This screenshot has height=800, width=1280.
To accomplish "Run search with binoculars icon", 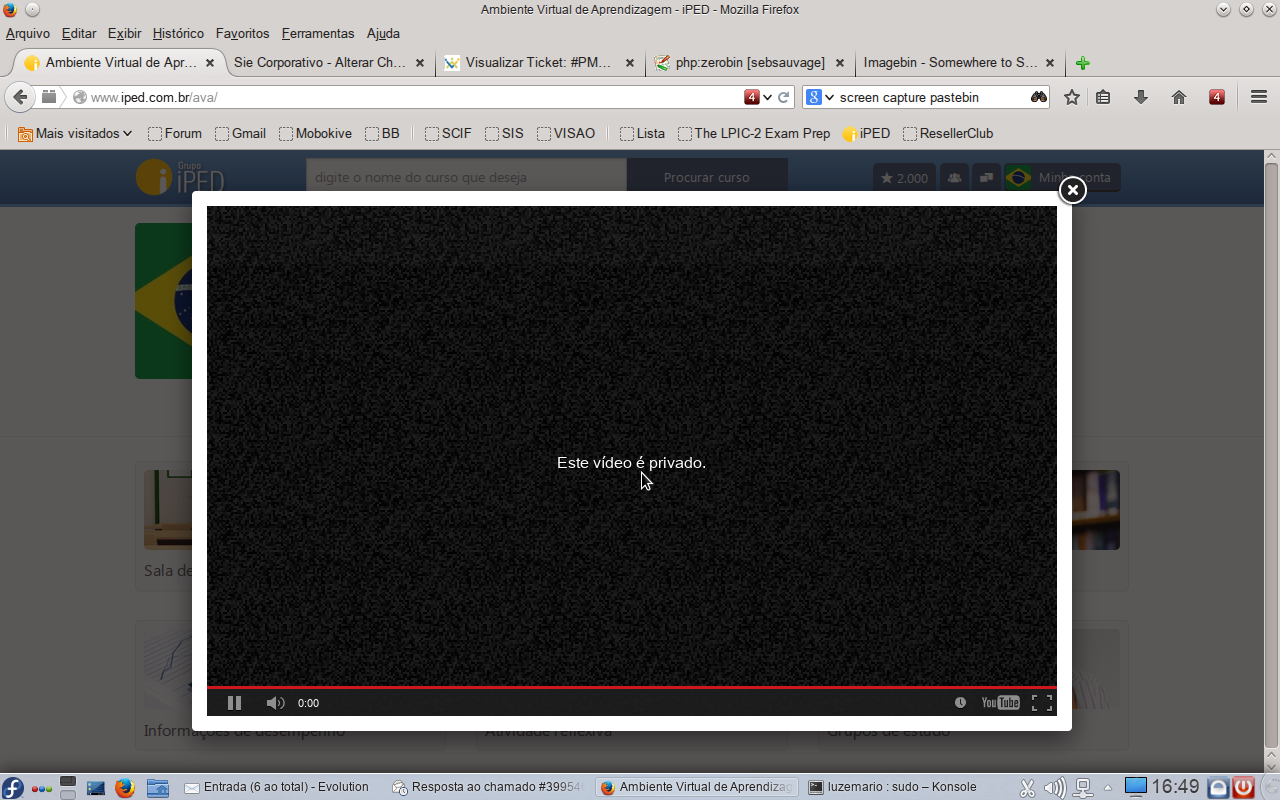I will [x=1039, y=97].
